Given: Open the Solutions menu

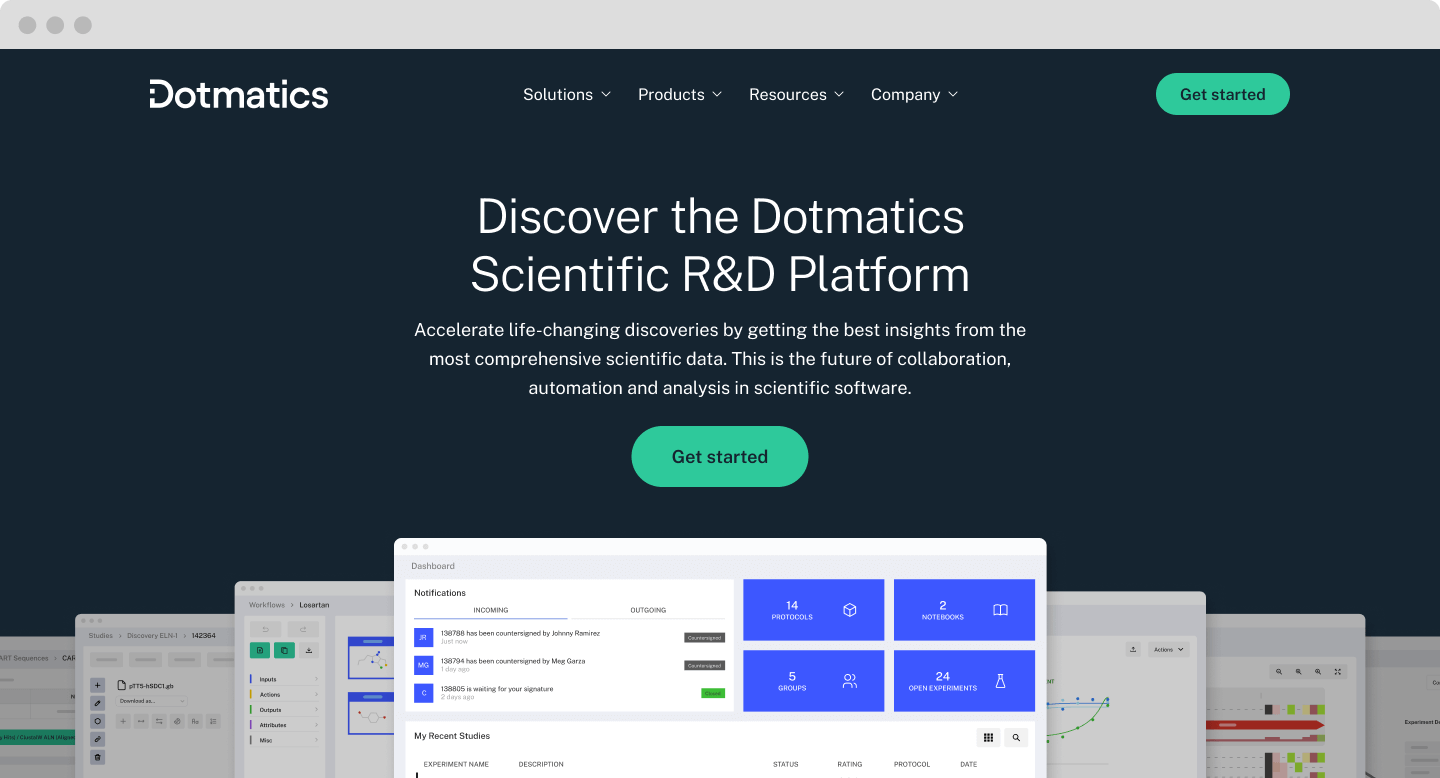Looking at the screenshot, I should click(x=567, y=94).
